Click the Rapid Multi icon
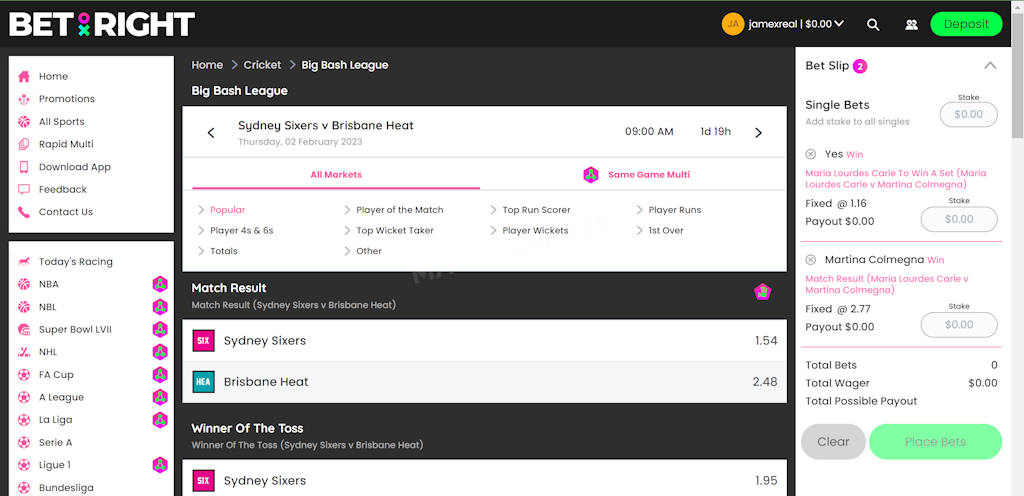 (x=24, y=144)
